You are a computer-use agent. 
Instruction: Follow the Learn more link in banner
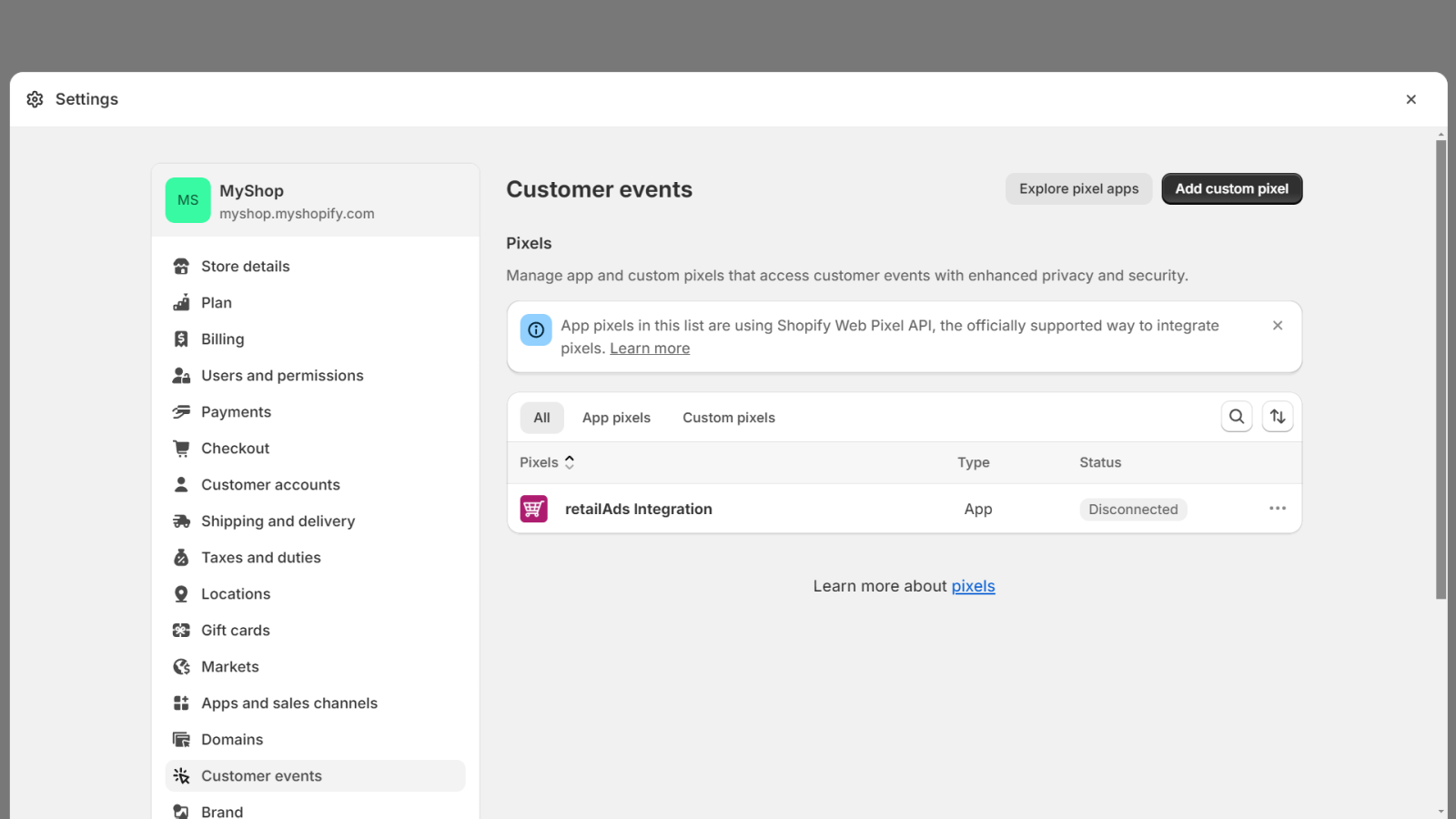pyautogui.click(x=650, y=349)
